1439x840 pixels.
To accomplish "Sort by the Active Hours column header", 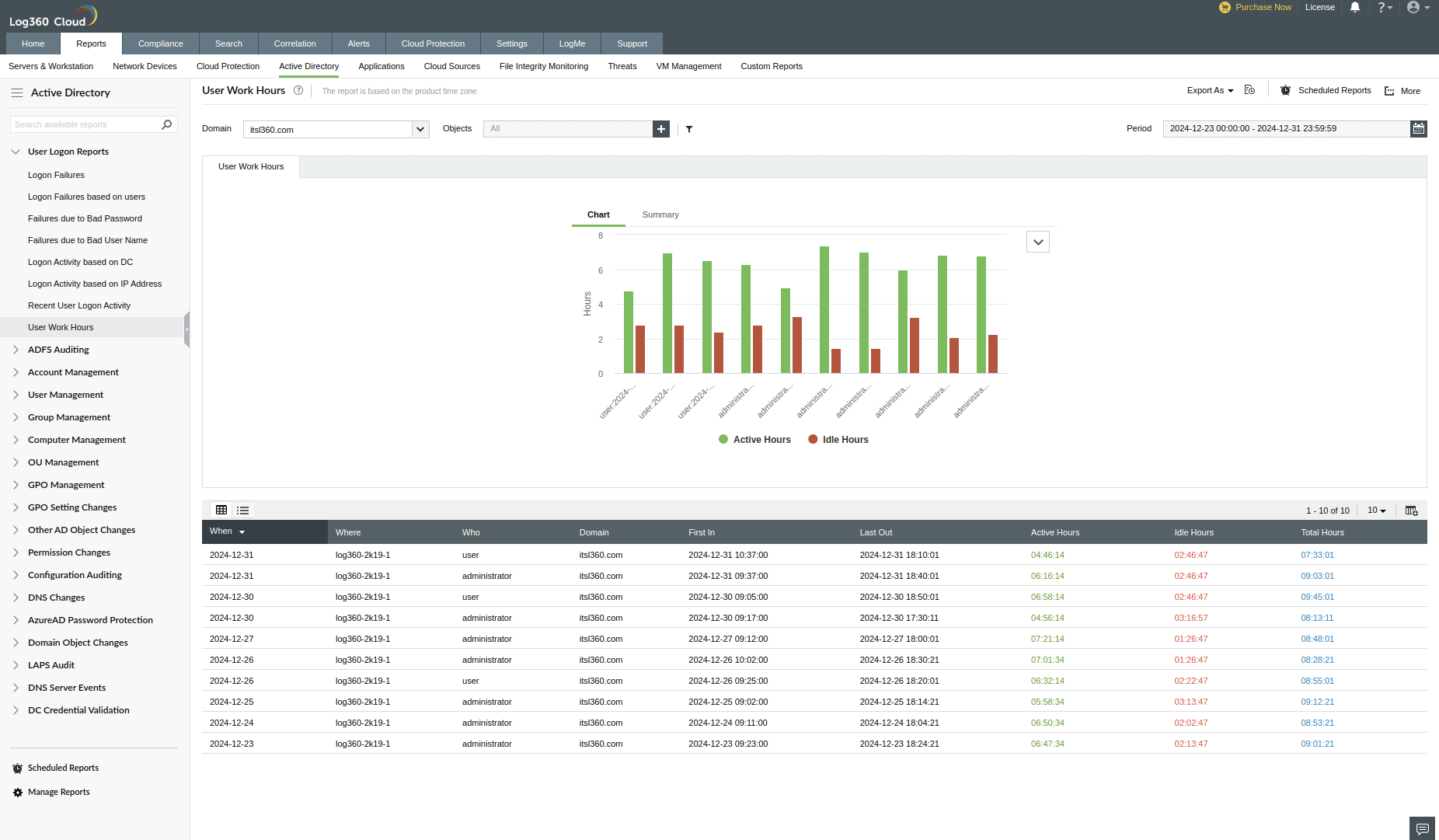I will 1055,533.
